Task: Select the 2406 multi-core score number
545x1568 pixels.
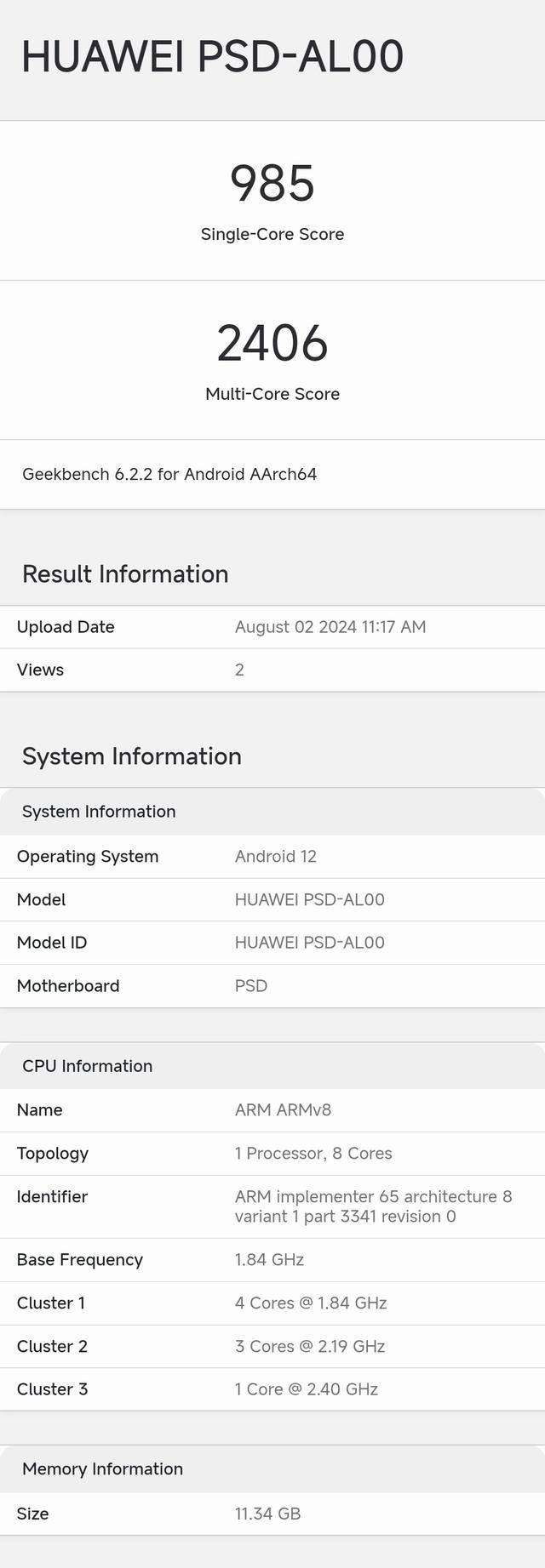Action: pyautogui.click(x=272, y=343)
